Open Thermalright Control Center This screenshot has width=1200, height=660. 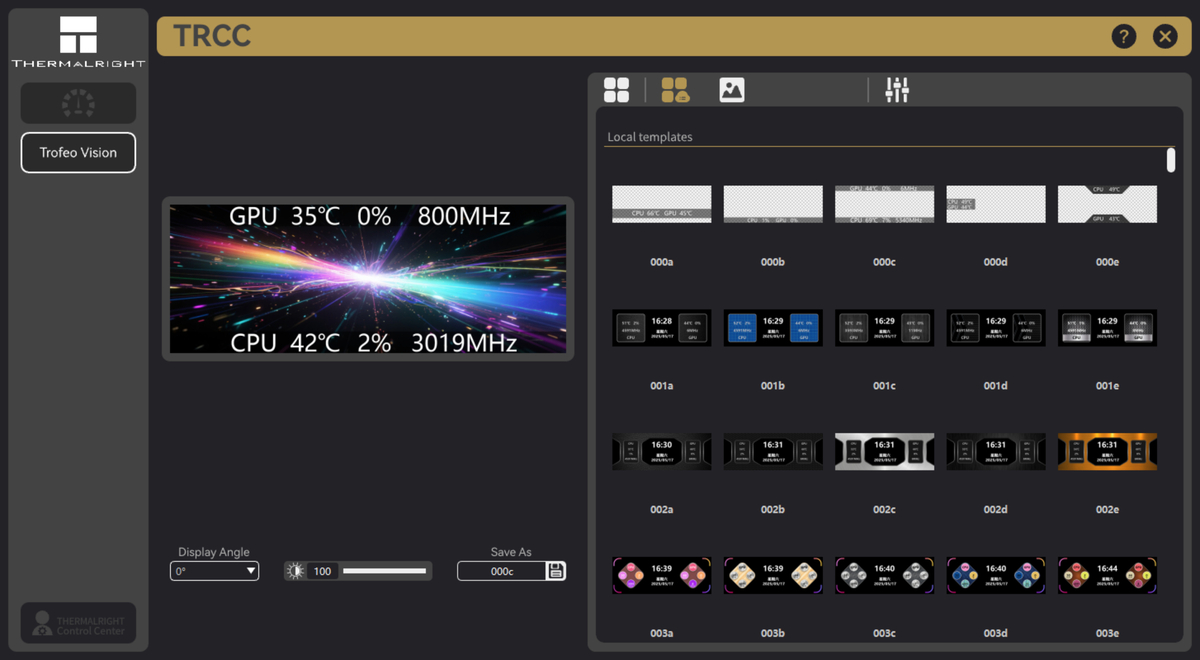(78, 623)
